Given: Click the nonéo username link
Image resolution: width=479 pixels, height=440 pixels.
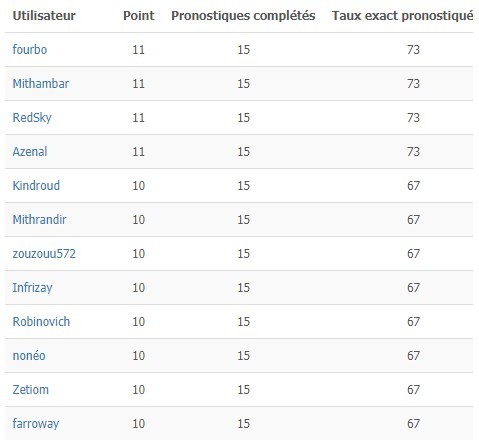Looking at the screenshot, I should [x=29, y=356].
